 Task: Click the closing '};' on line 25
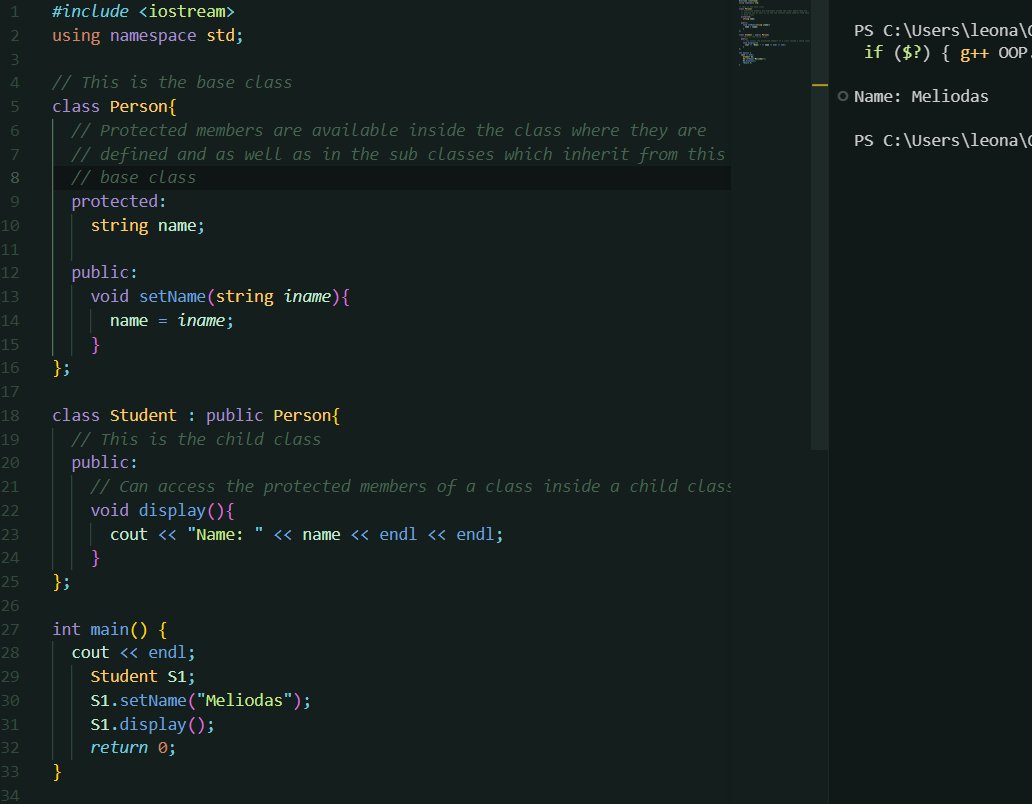pos(61,582)
